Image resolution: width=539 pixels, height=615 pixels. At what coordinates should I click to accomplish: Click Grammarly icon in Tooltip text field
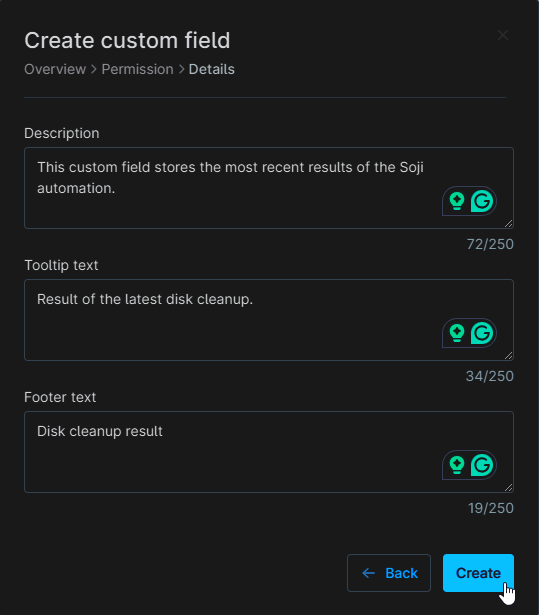coord(482,333)
